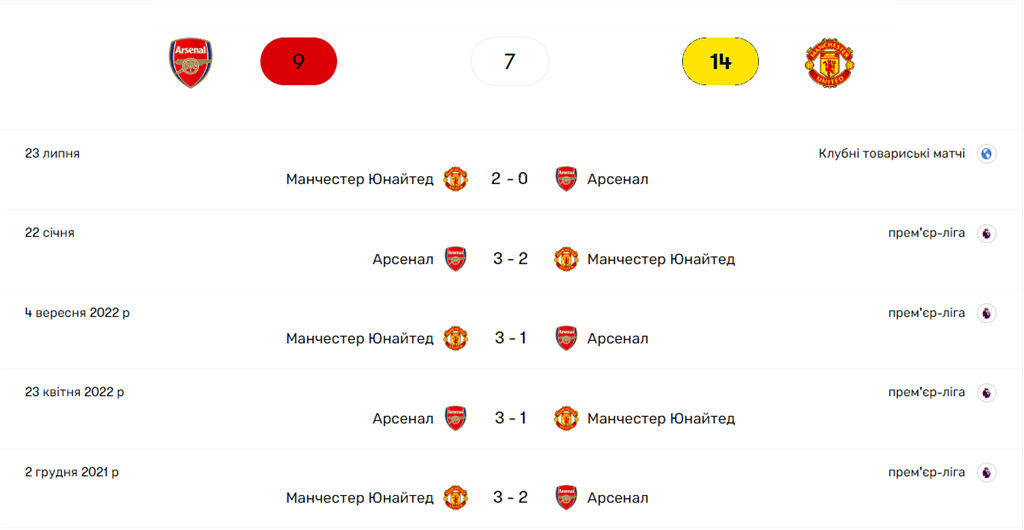
Task: Click прем'єр-ліга label on 2 грудня 2021 row
Action: [x=926, y=472]
